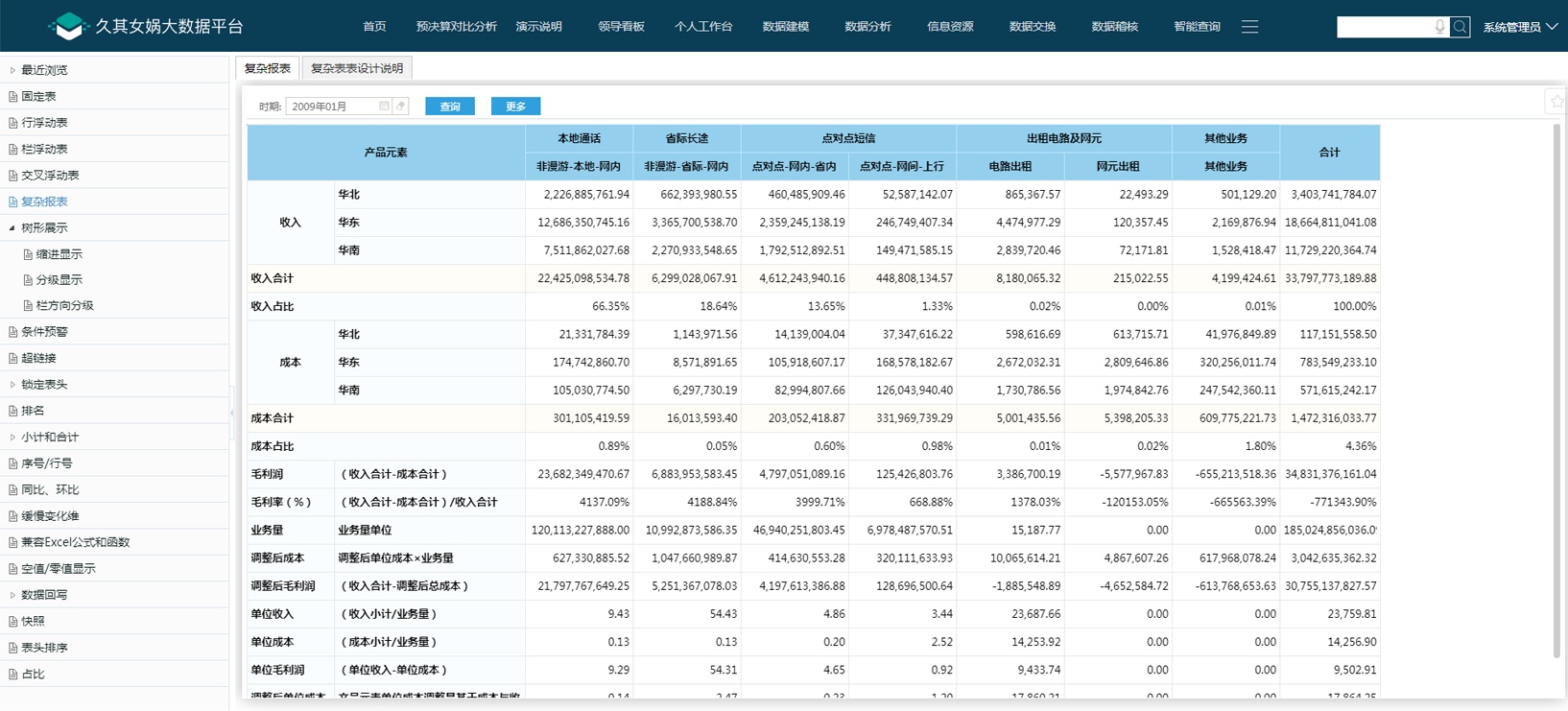The image size is (1568, 711).
Task: Click the magnifier search icon
Action: coord(1460,27)
